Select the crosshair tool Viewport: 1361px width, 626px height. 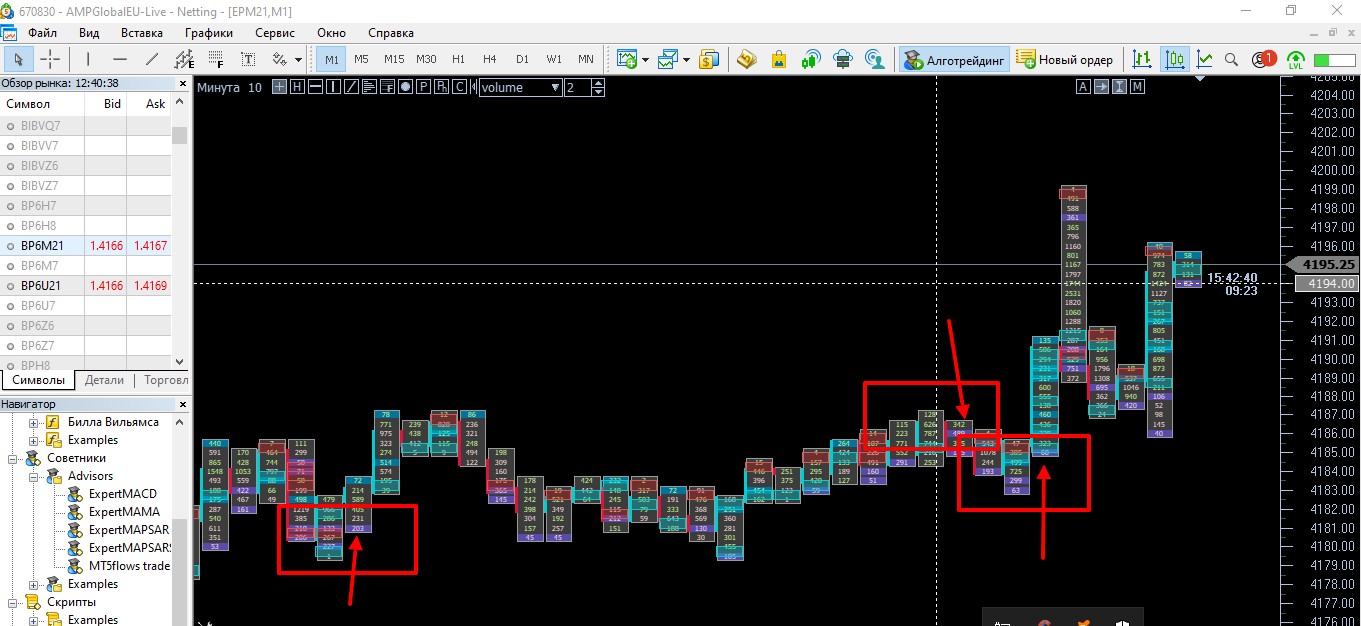[49, 59]
